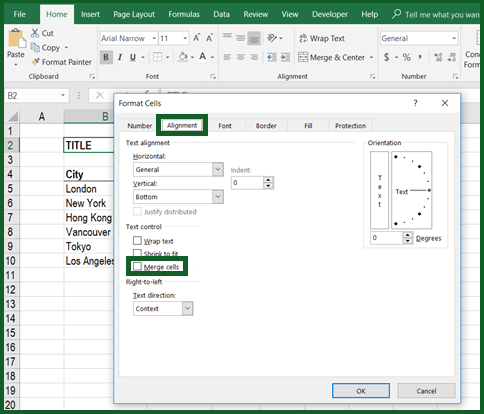Open the Insert ribbon tab

click(x=90, y=14)
